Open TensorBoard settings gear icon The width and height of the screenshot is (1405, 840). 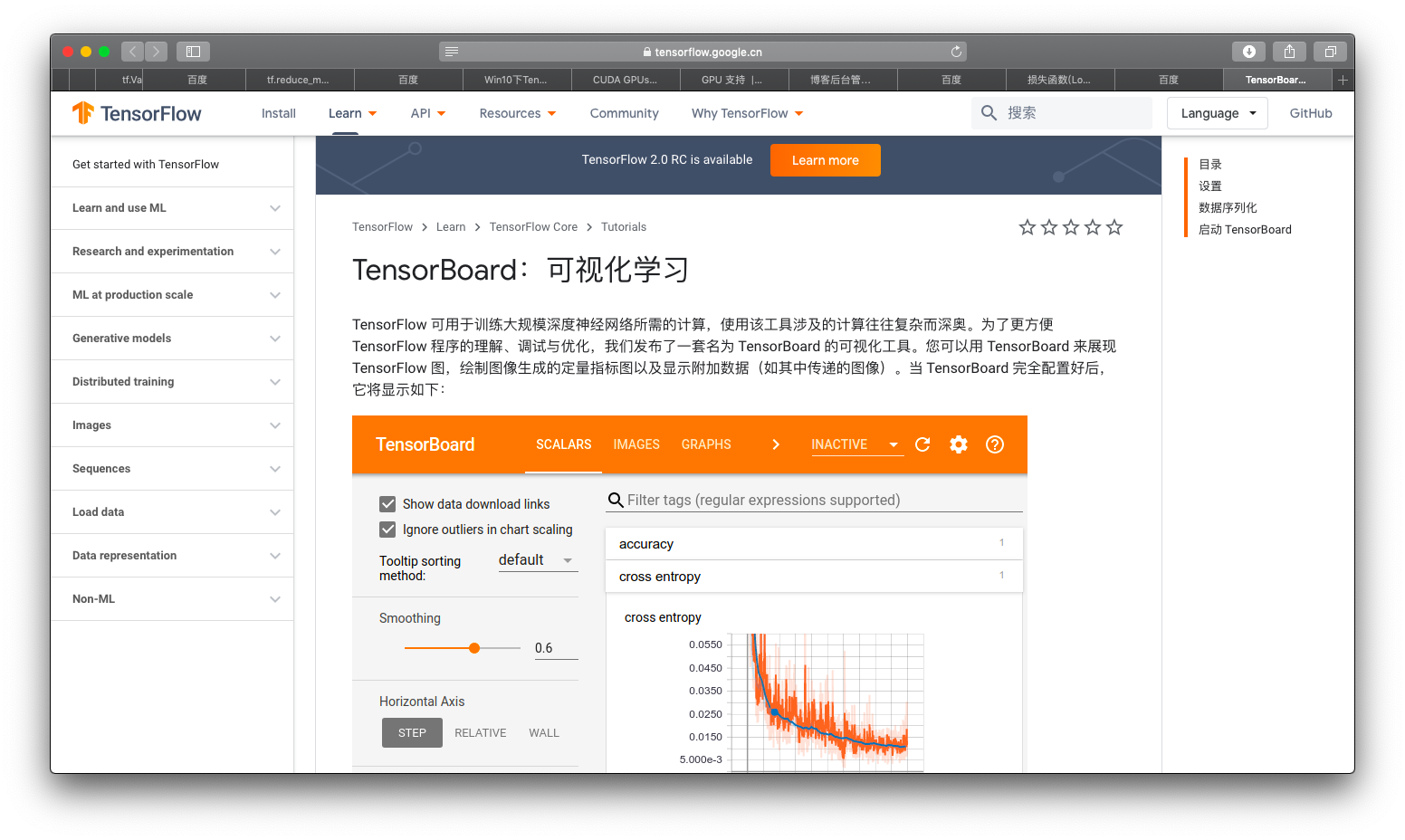[x=959, y=444]
